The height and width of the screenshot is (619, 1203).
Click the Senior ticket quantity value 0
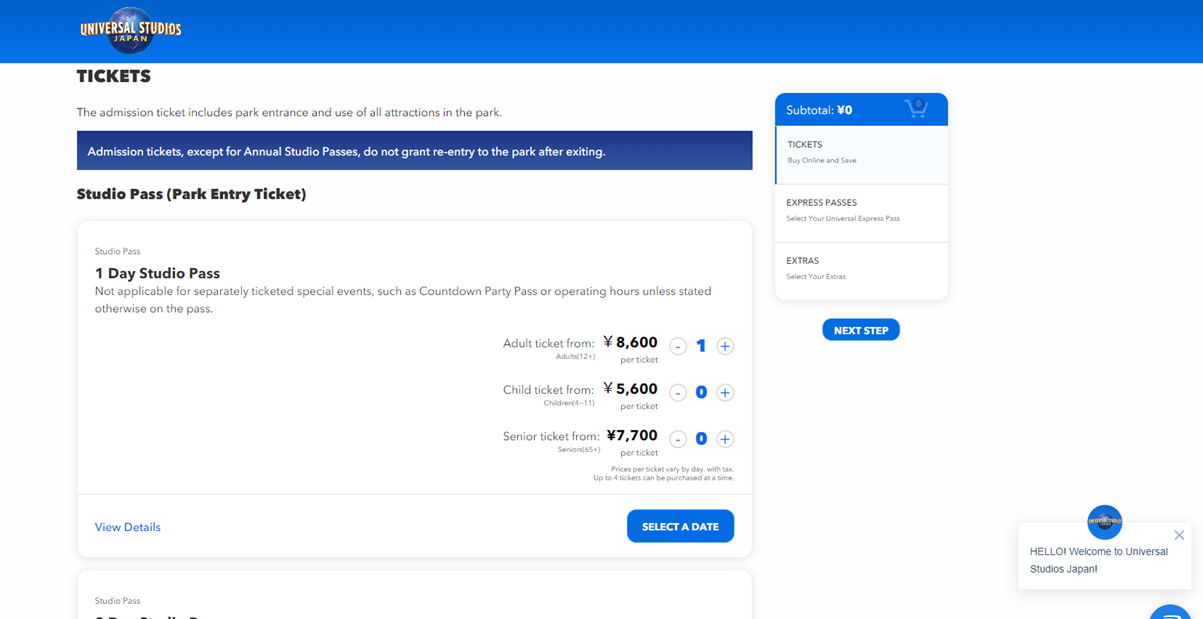701,439
